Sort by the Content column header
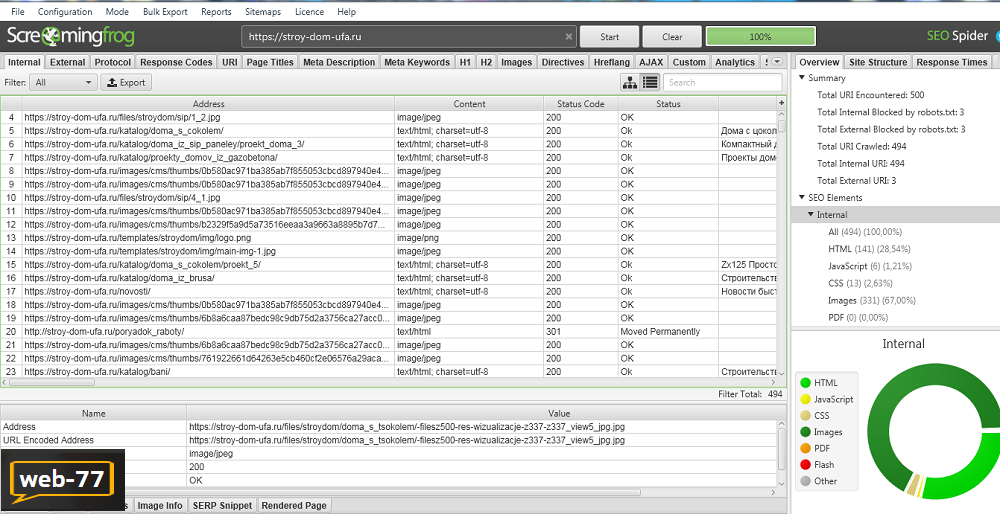 tap(469, 103)
